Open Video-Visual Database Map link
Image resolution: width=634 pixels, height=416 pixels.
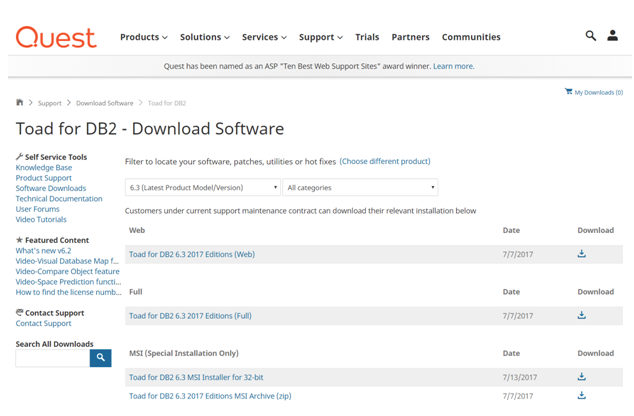67,261
